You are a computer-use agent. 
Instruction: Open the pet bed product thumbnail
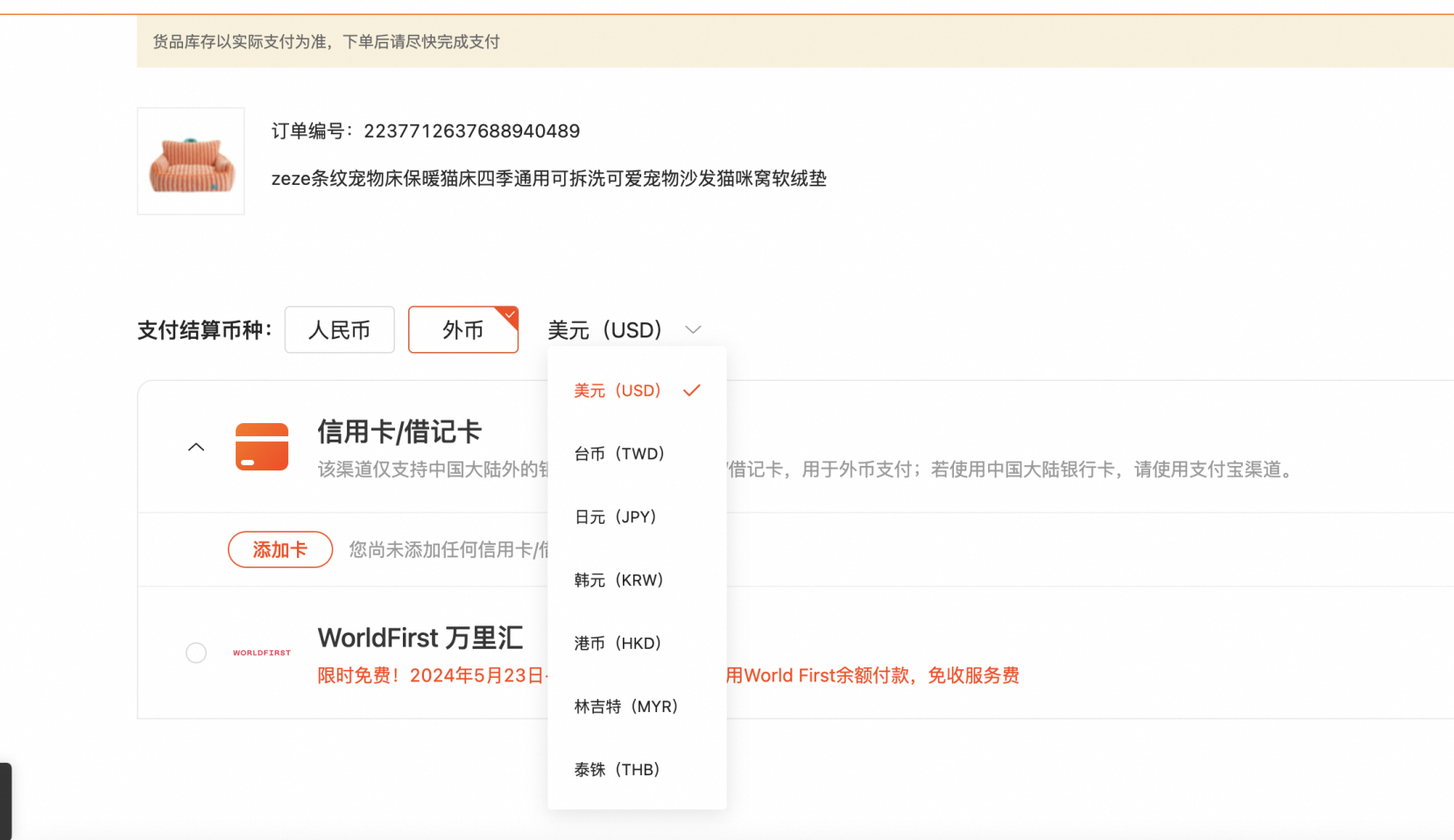point(190,161)
